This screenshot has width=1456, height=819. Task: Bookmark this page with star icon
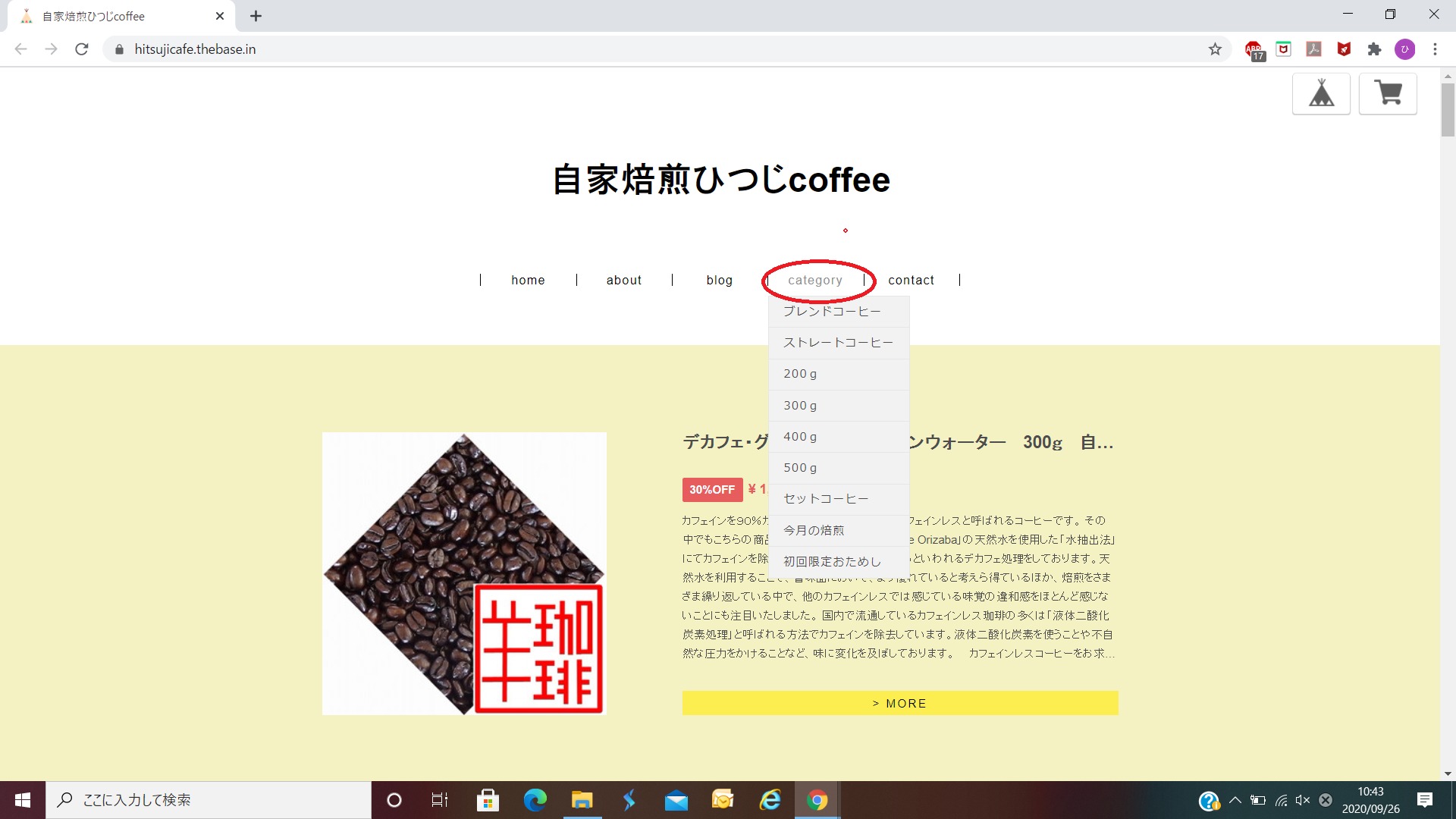[x=1215, y=49]
